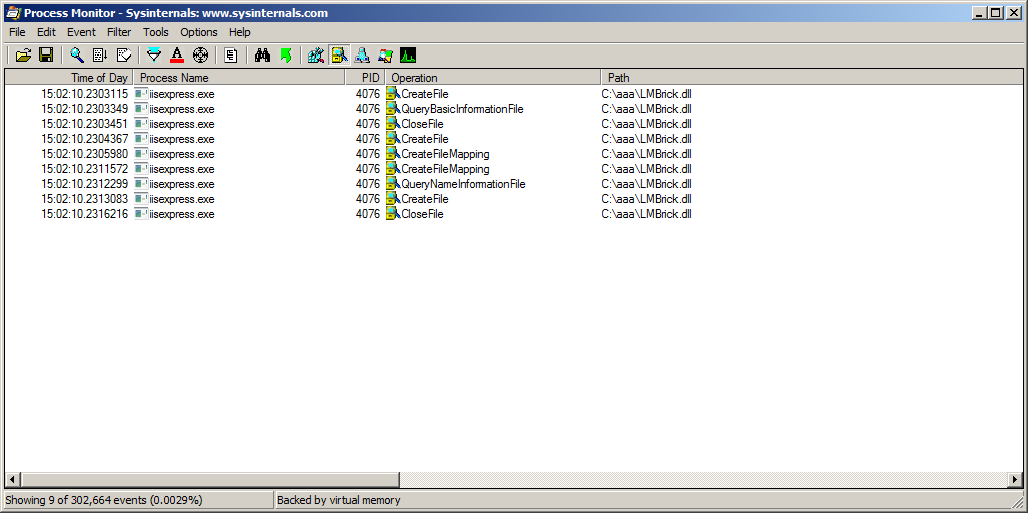The height and width of the screenshot is (513, 1028).
Task: Toggle Show Network Activity icon
Action: (362, 55)
